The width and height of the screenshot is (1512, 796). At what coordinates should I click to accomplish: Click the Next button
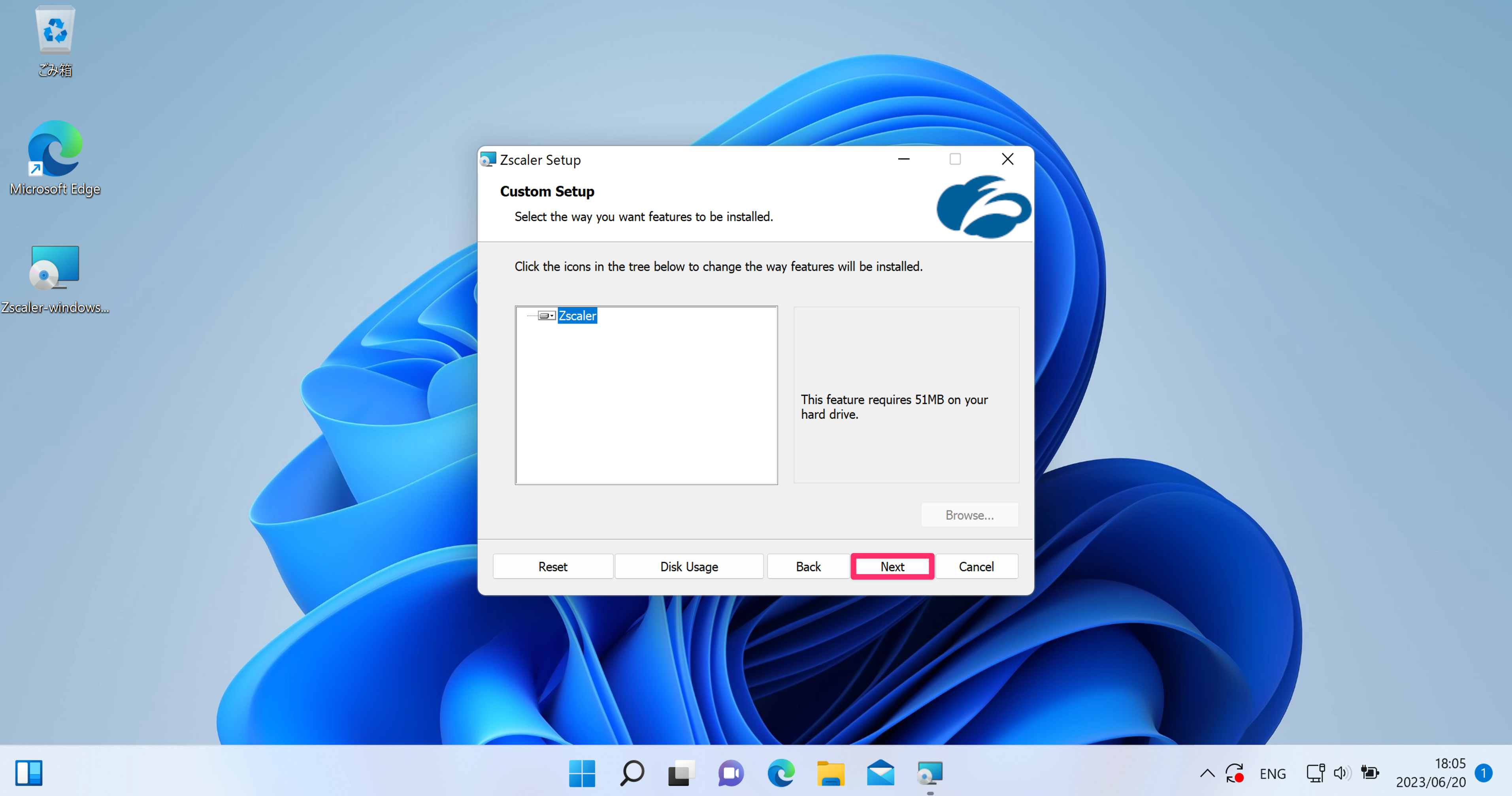click(x=892, y=566)
